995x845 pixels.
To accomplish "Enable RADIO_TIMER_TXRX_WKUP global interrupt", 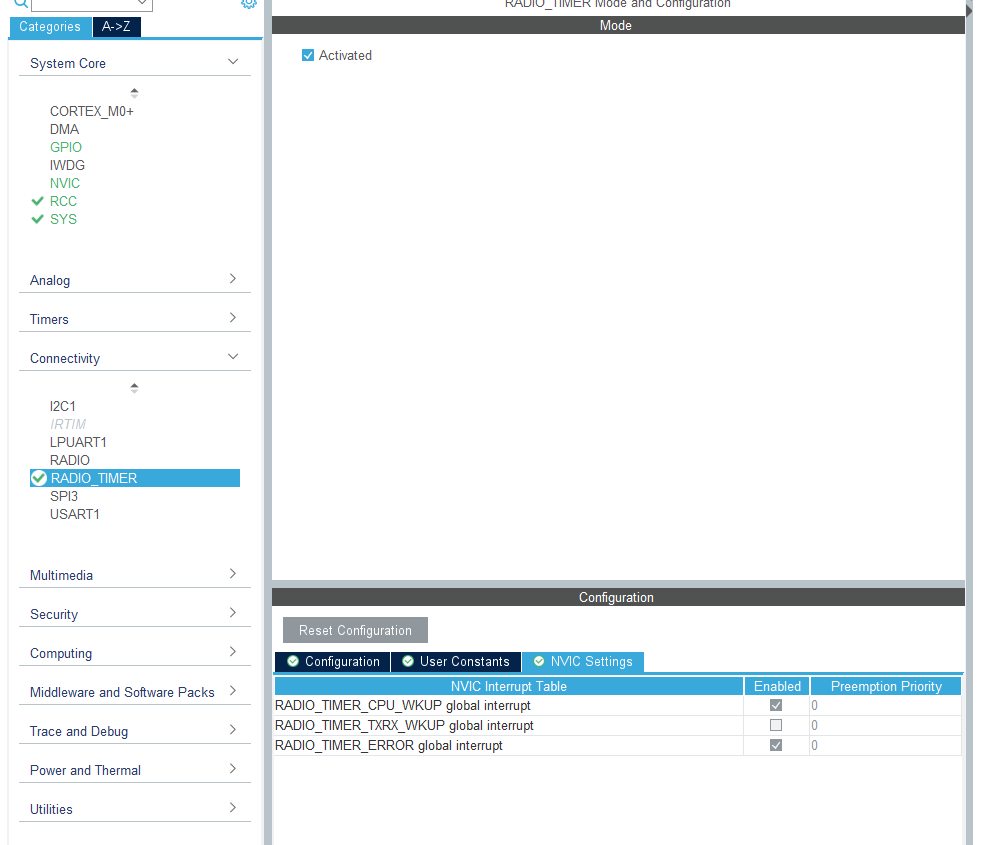I will click(776, 725).
